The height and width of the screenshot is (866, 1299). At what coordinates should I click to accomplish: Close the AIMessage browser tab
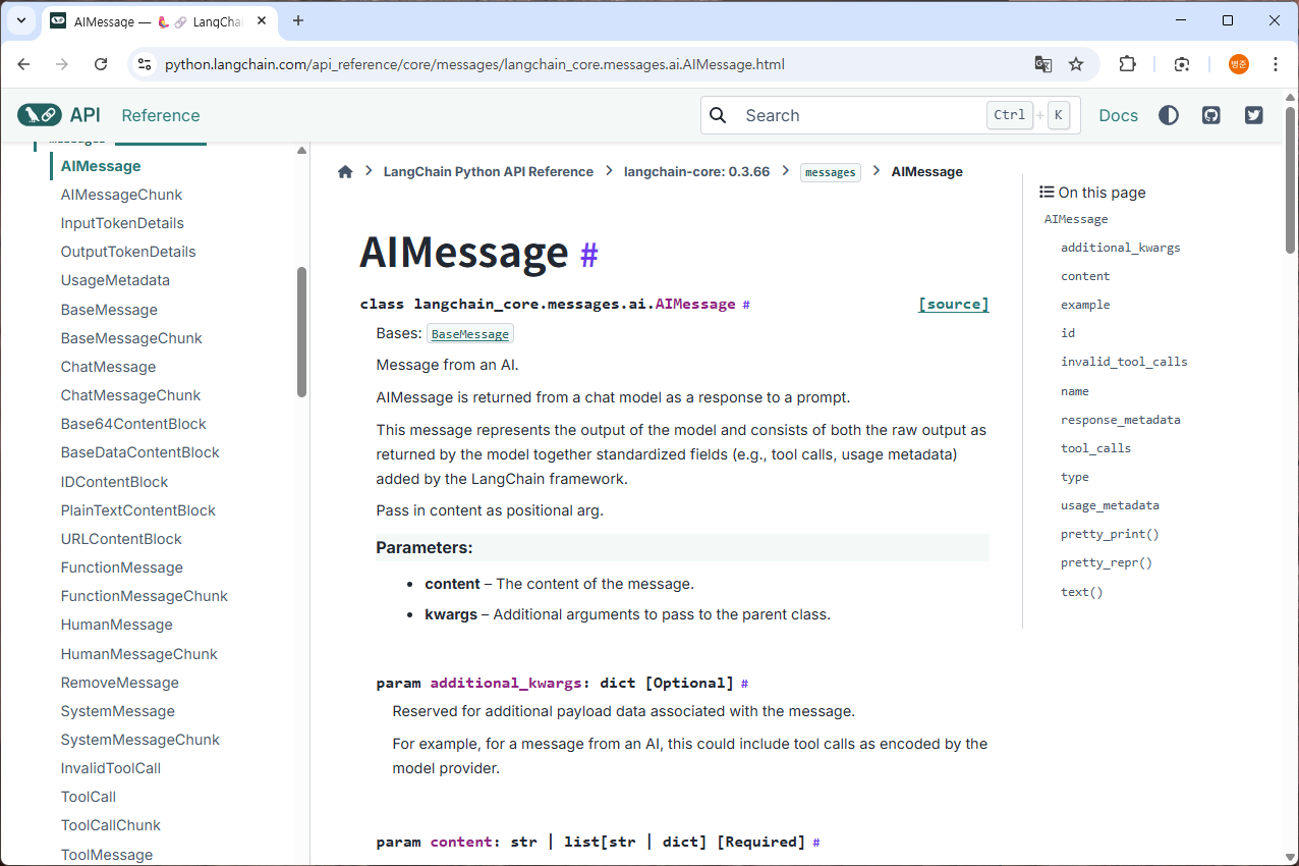tap(262, 21)
